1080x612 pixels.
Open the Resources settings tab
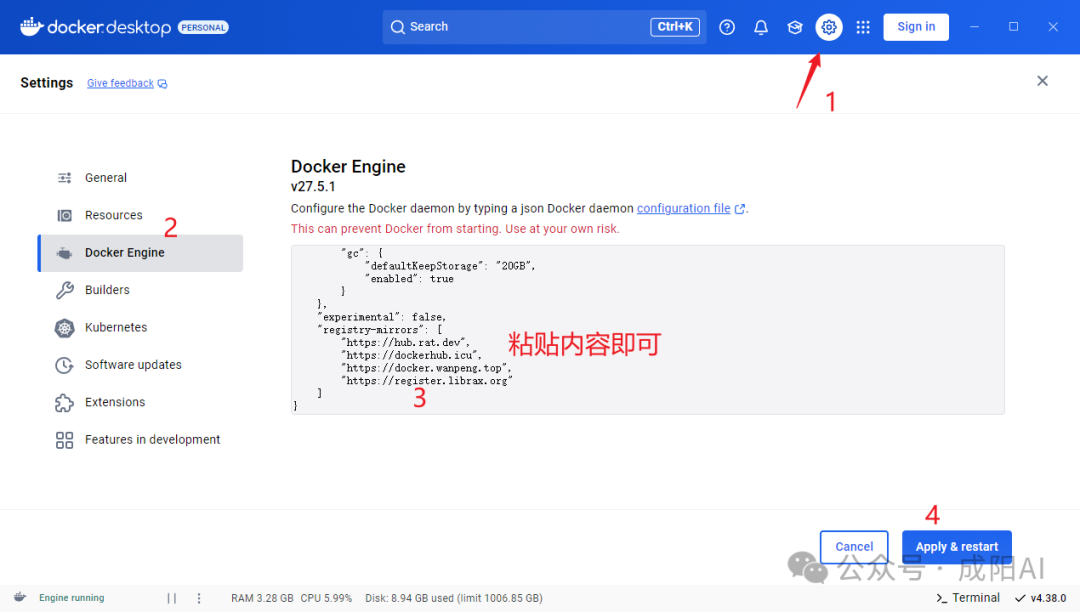pyautogui.click(x=141, y=215)
